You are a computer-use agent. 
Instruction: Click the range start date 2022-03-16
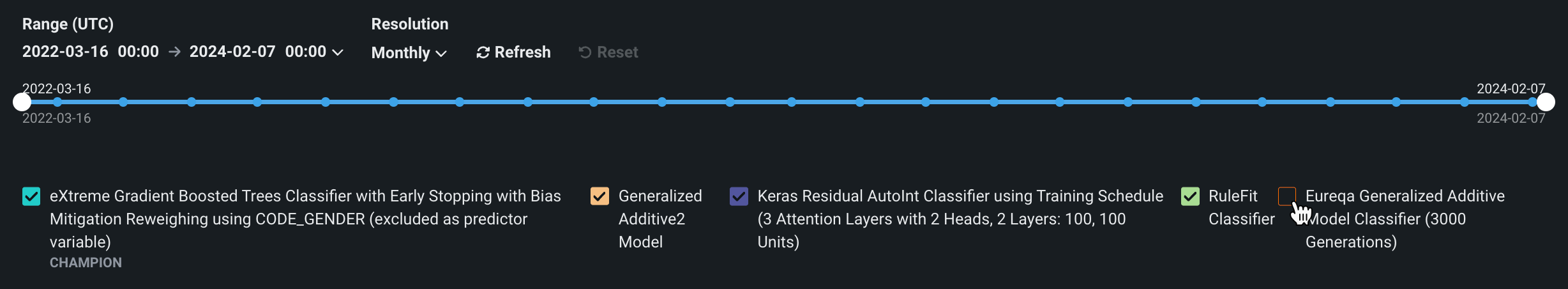tap(65, 52)
